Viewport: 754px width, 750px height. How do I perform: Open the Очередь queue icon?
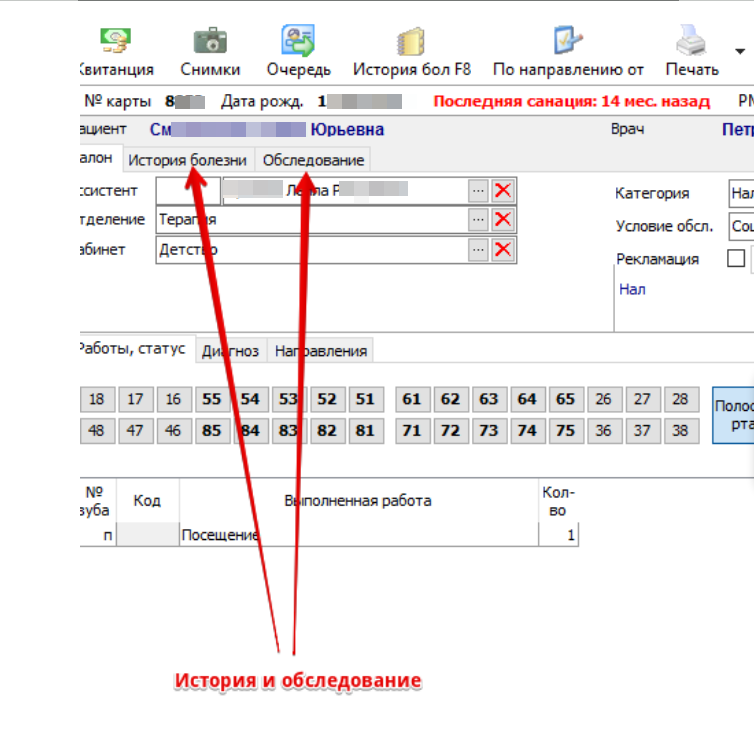coord(298,40)
